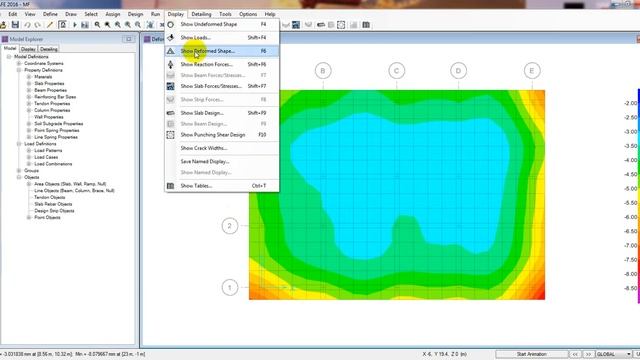Click the Show Tables toolbar icon
The height and width of the screenshot is (360, 640).
click(x=366, y=25)
